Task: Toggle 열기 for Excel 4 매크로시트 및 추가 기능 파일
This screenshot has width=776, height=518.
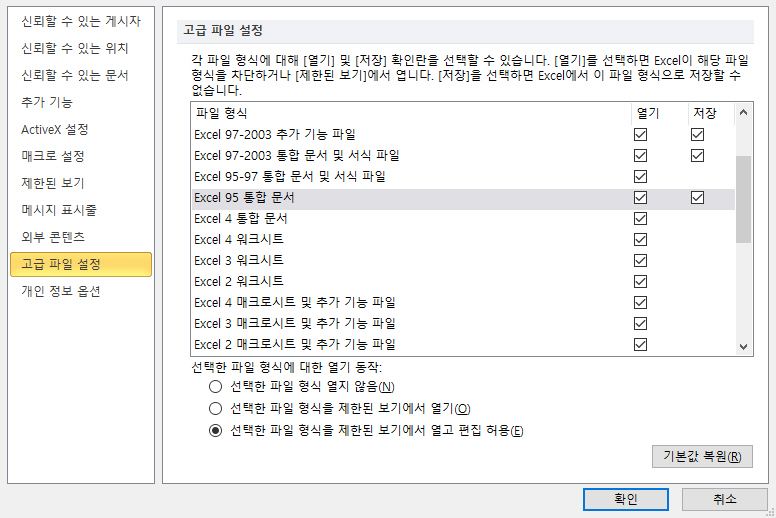Action: coord(640,302)
